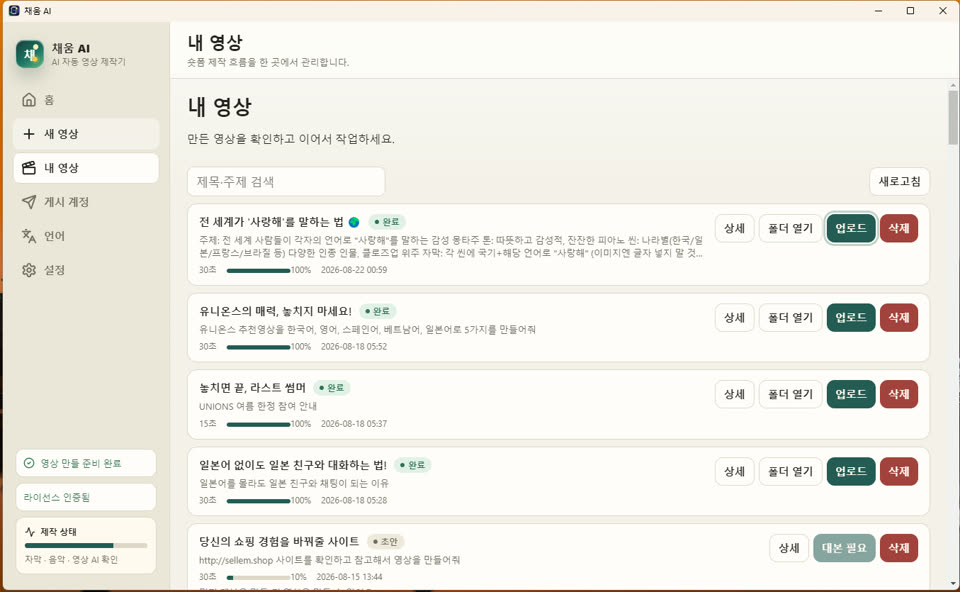This screenshot has width=960, height=592.
Task: Click the translate icon for 언어
Action: pos(29,236)
